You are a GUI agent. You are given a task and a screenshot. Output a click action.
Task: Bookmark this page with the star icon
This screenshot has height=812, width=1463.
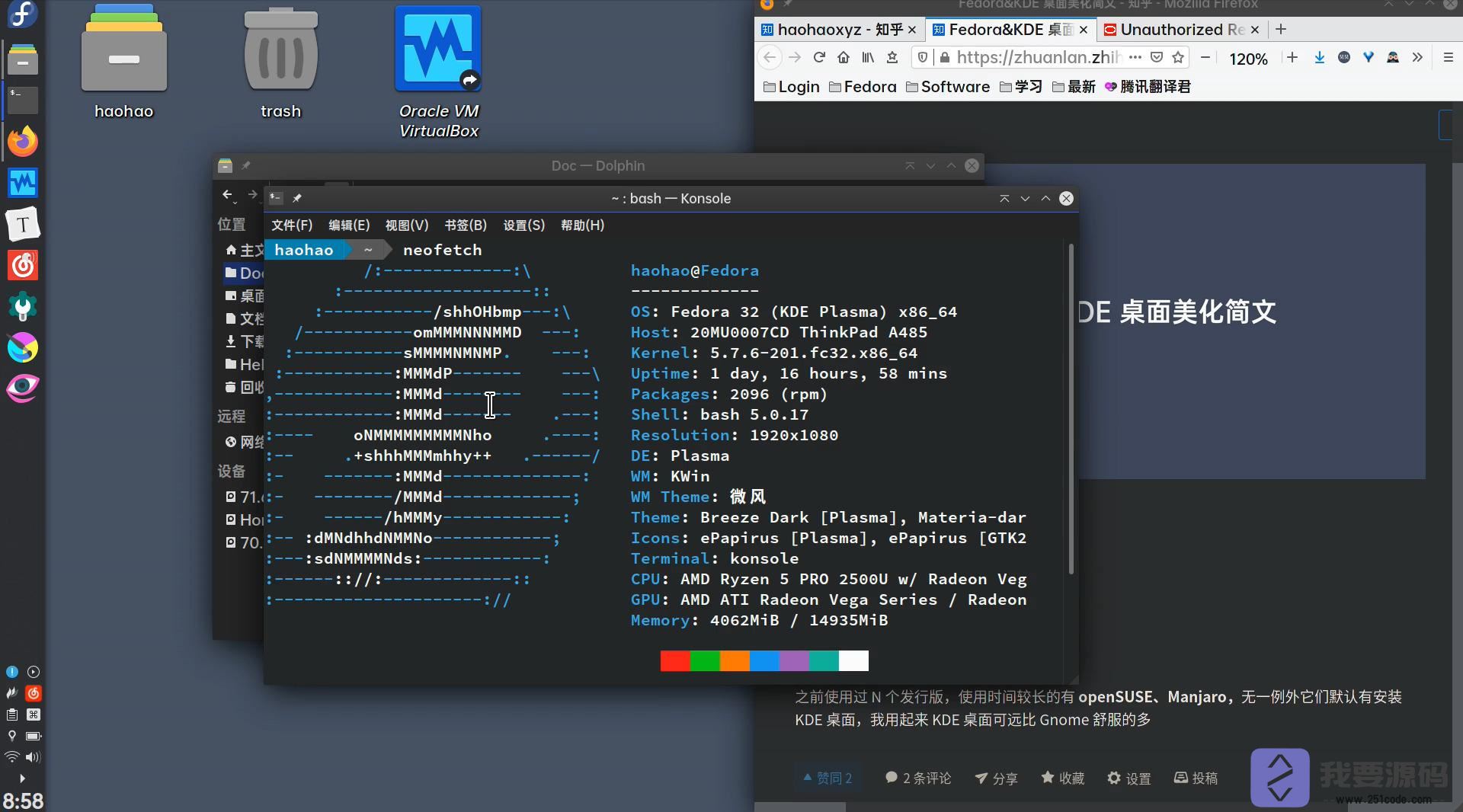point(1178,58)
